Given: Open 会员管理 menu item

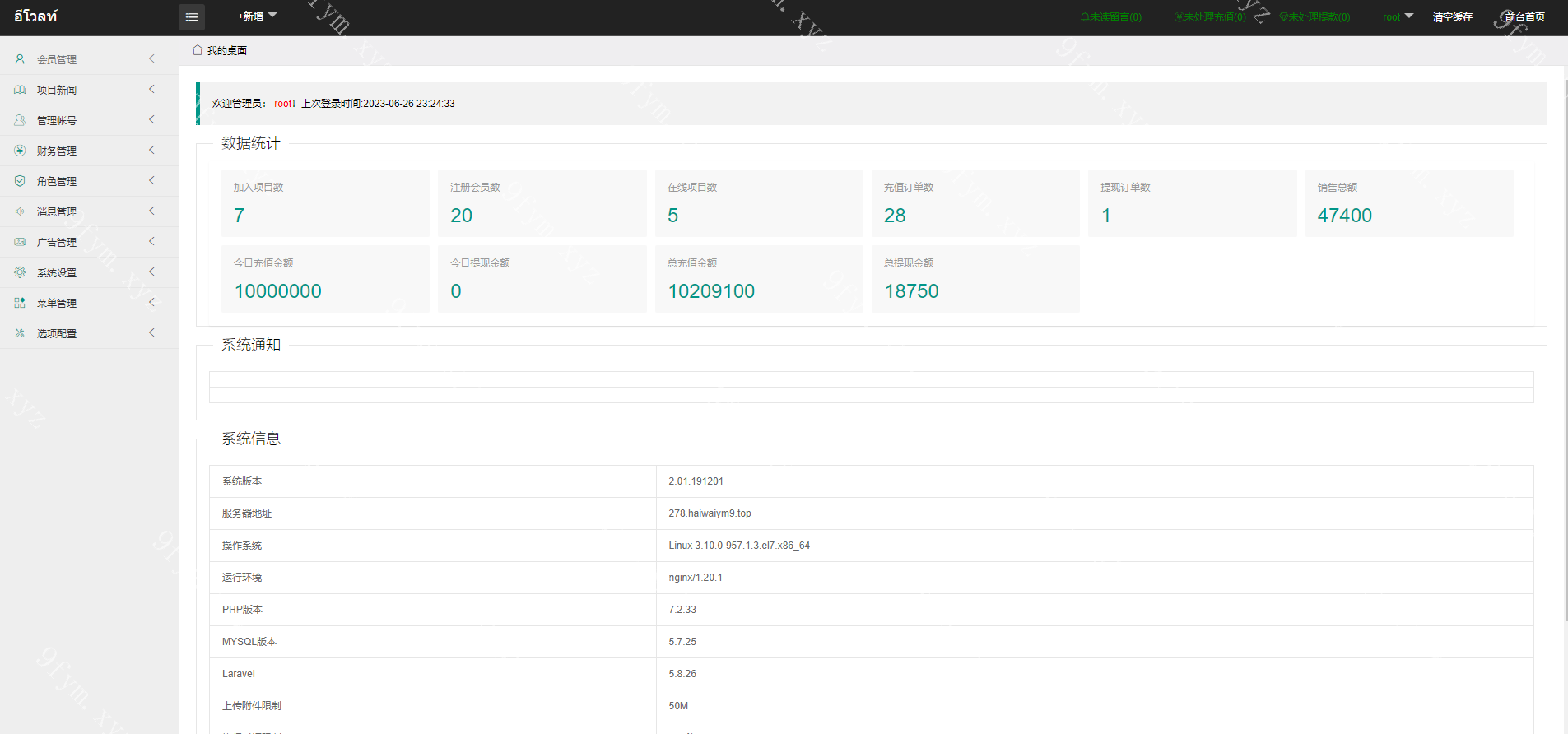Looking at the screenshot, I should 89,59.
